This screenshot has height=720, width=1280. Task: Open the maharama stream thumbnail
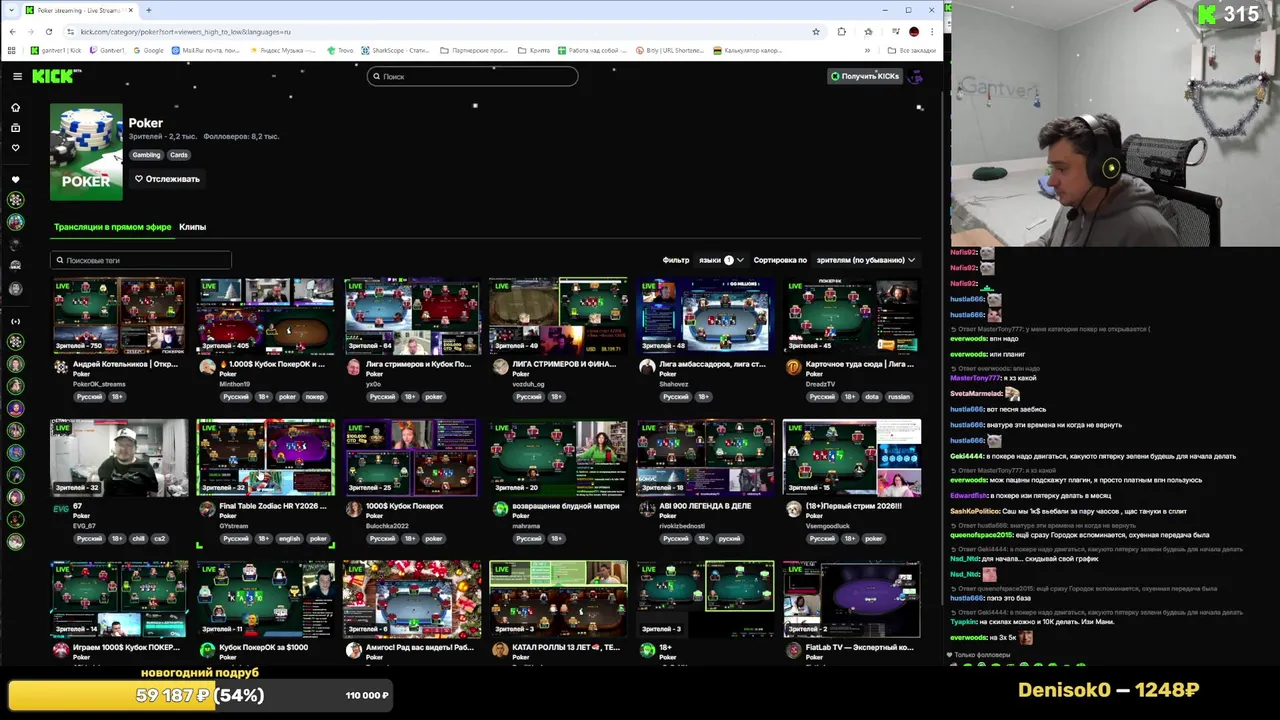[x=558, y=458]
